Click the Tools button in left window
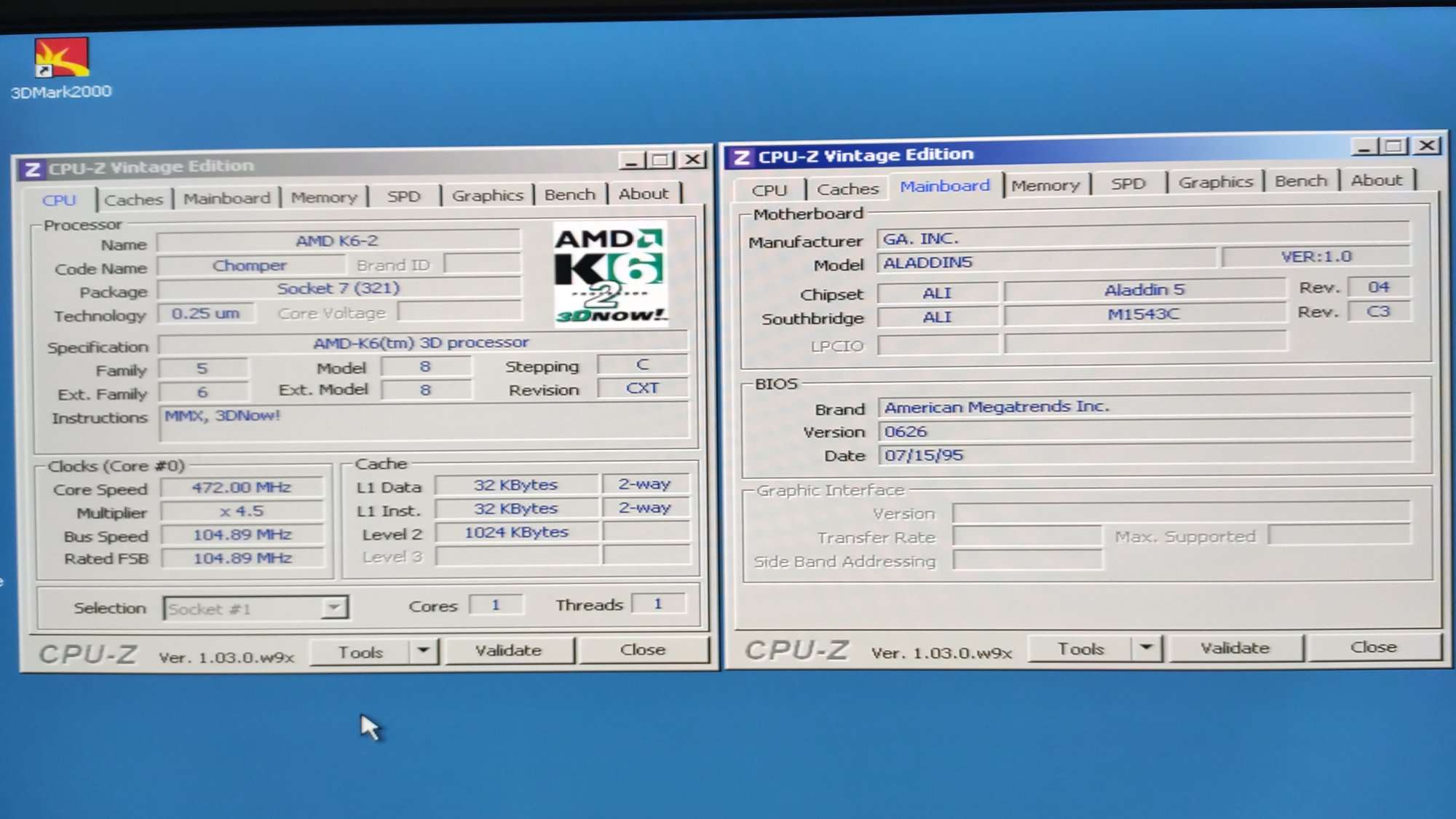Image resolution: width=1456 pixels, height=819 pixels. click(360, 652)
